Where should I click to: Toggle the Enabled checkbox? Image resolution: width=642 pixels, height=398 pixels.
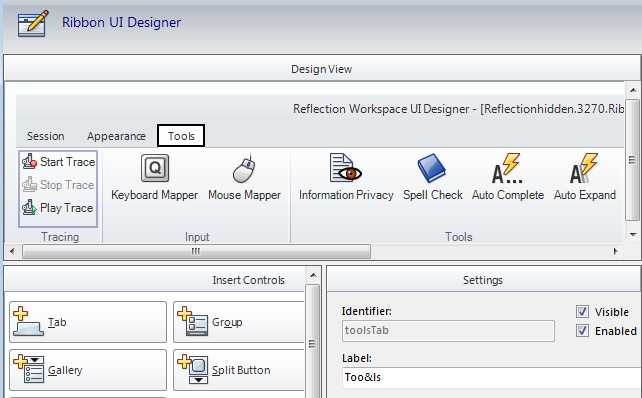[x=582, y=330]
